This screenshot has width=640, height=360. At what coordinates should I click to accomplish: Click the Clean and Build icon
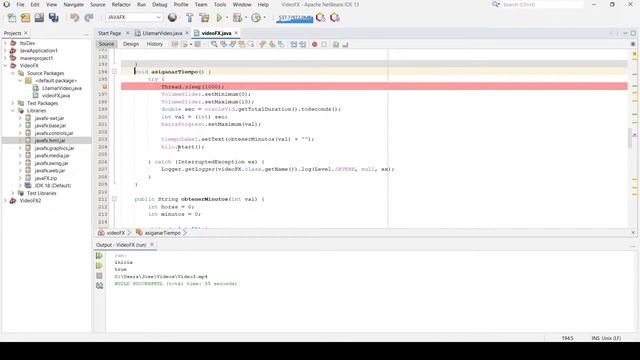(204, 18)
